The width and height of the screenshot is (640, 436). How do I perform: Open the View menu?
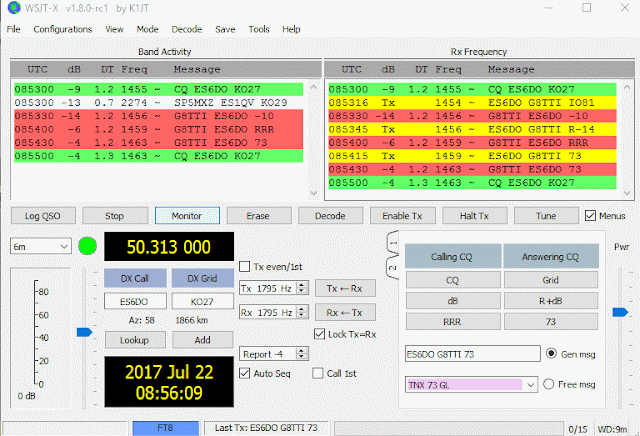pyautogui.click(x=114, y=29)
